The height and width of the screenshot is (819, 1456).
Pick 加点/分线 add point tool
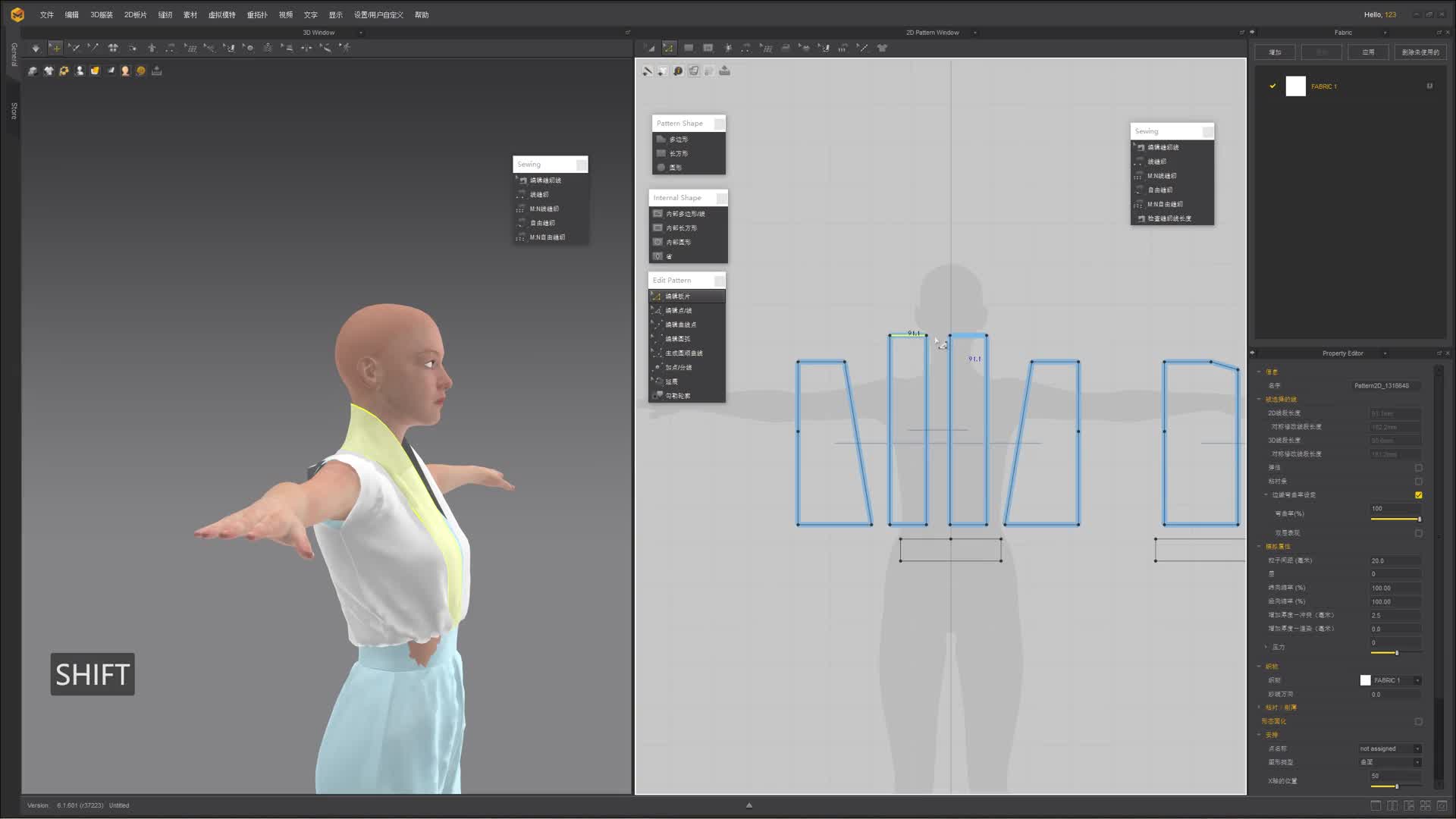click(x=678, y=367)
